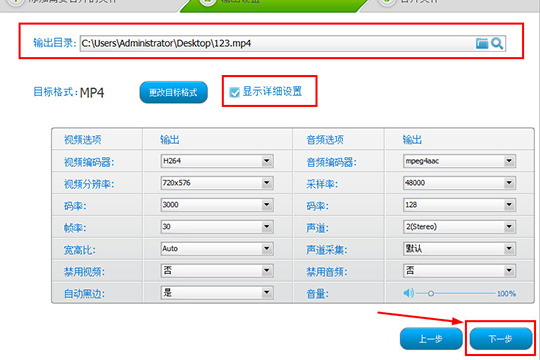Screen dimensions: 540x360
Task: Open the 音频编码器 mpeg4aac dropdown
Action: tap(459, 161)
